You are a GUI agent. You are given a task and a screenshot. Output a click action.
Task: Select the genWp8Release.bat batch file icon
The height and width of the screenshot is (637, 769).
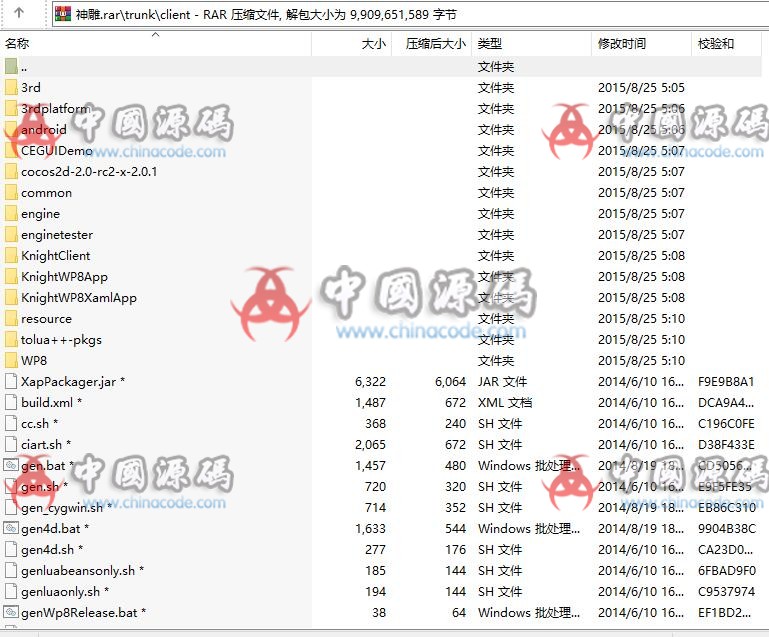pos(11,612)
